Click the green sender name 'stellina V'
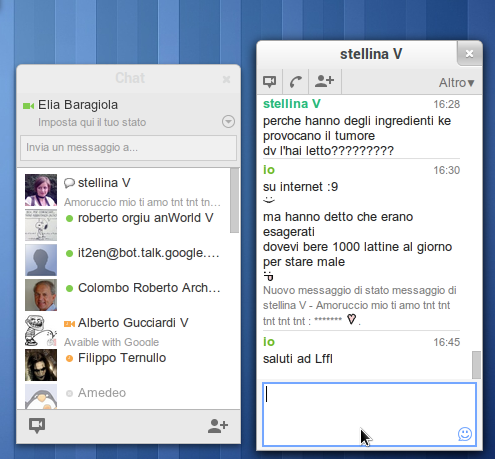Screen dimensions: 495x459 tap(292, 104)
